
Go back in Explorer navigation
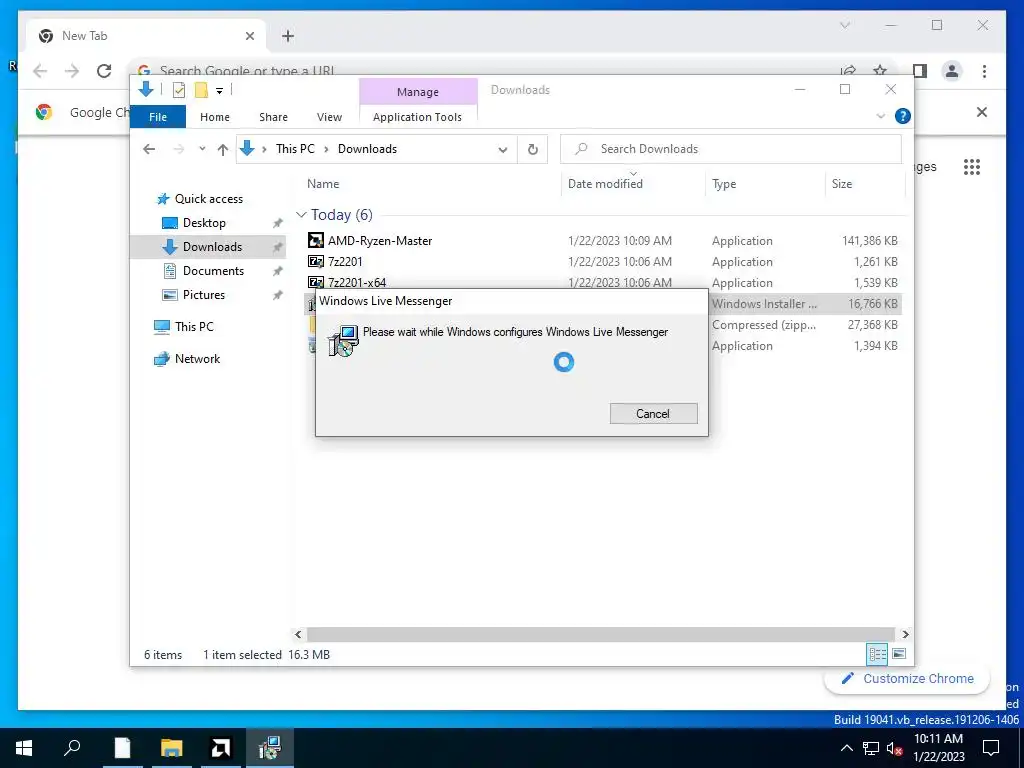point(149,149)
